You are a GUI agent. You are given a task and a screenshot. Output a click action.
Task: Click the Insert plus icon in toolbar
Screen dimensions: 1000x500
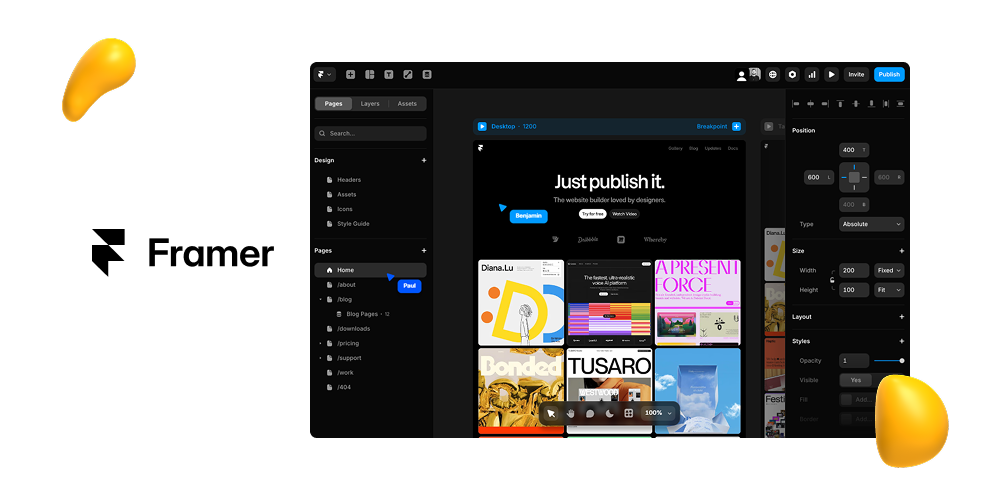coord(350,75)
